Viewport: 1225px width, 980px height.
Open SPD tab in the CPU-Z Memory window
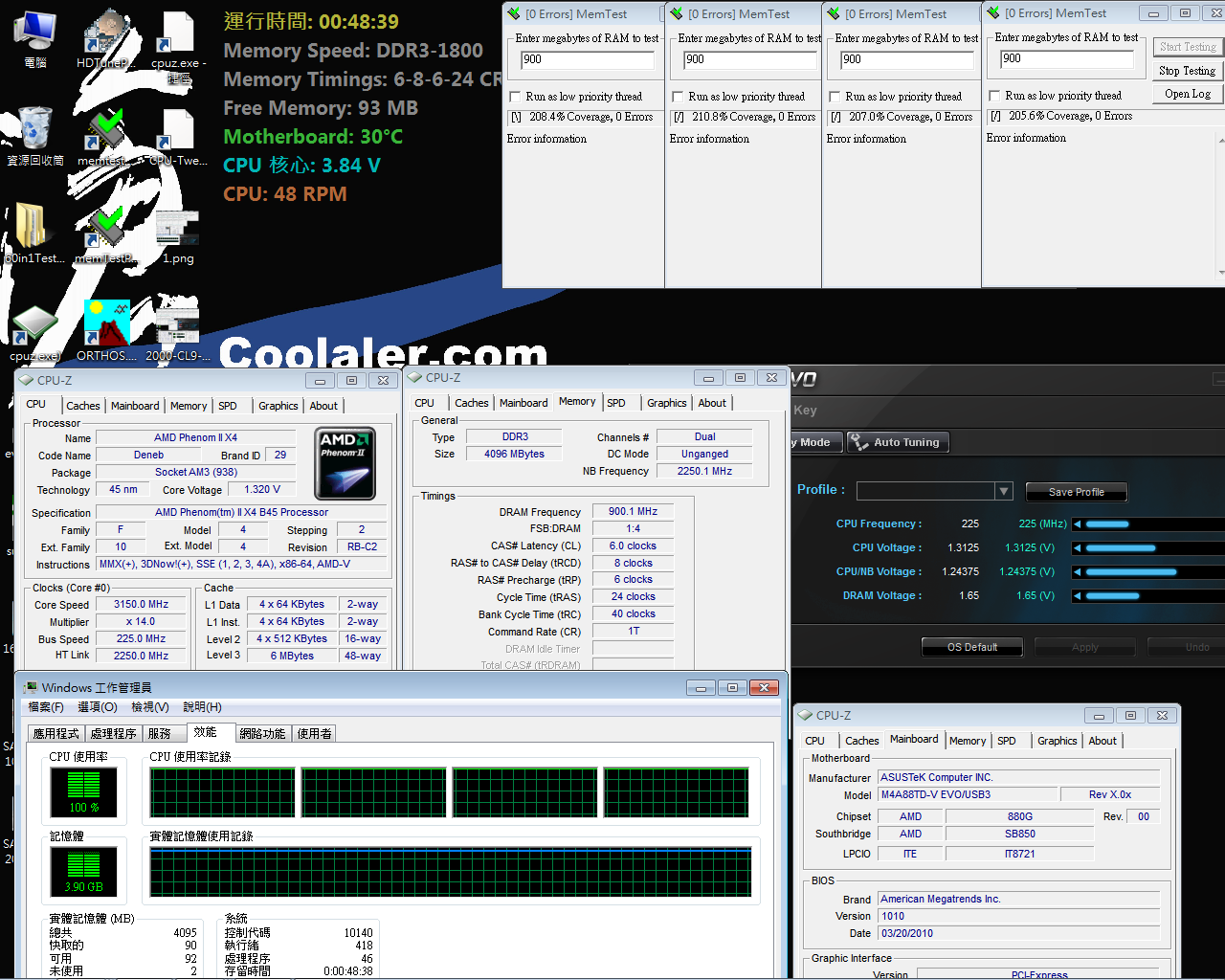[x=616, y=403]
